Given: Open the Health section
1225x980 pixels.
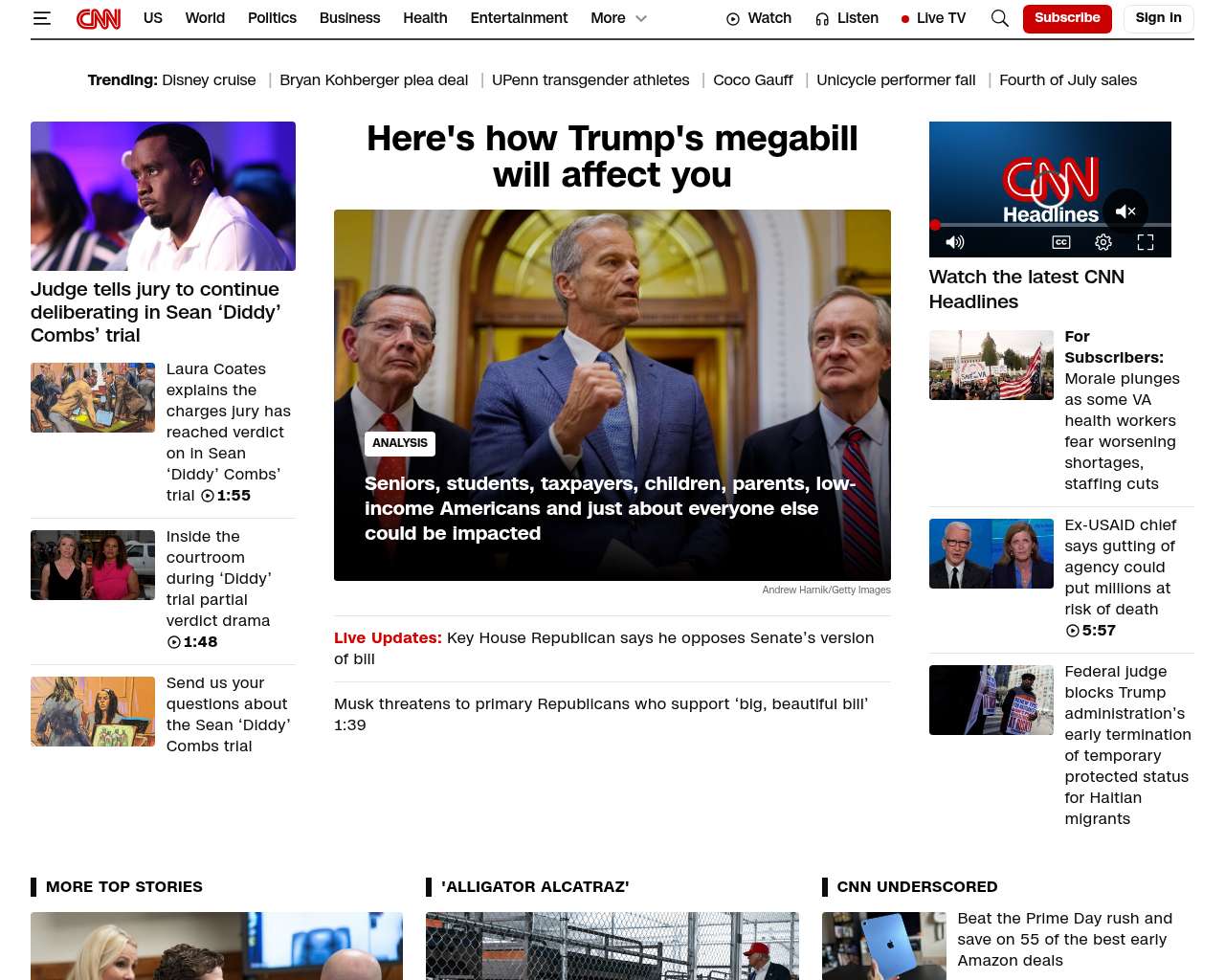Looking at the screenshot, I should coord(425,18).
